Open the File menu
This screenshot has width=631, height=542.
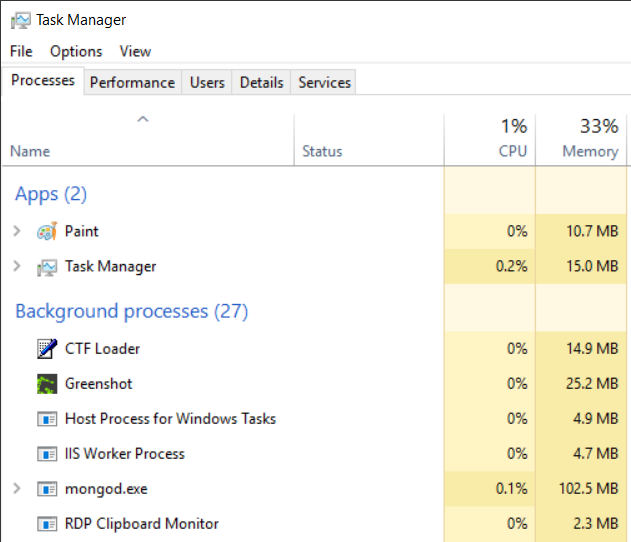click(21, 52)
